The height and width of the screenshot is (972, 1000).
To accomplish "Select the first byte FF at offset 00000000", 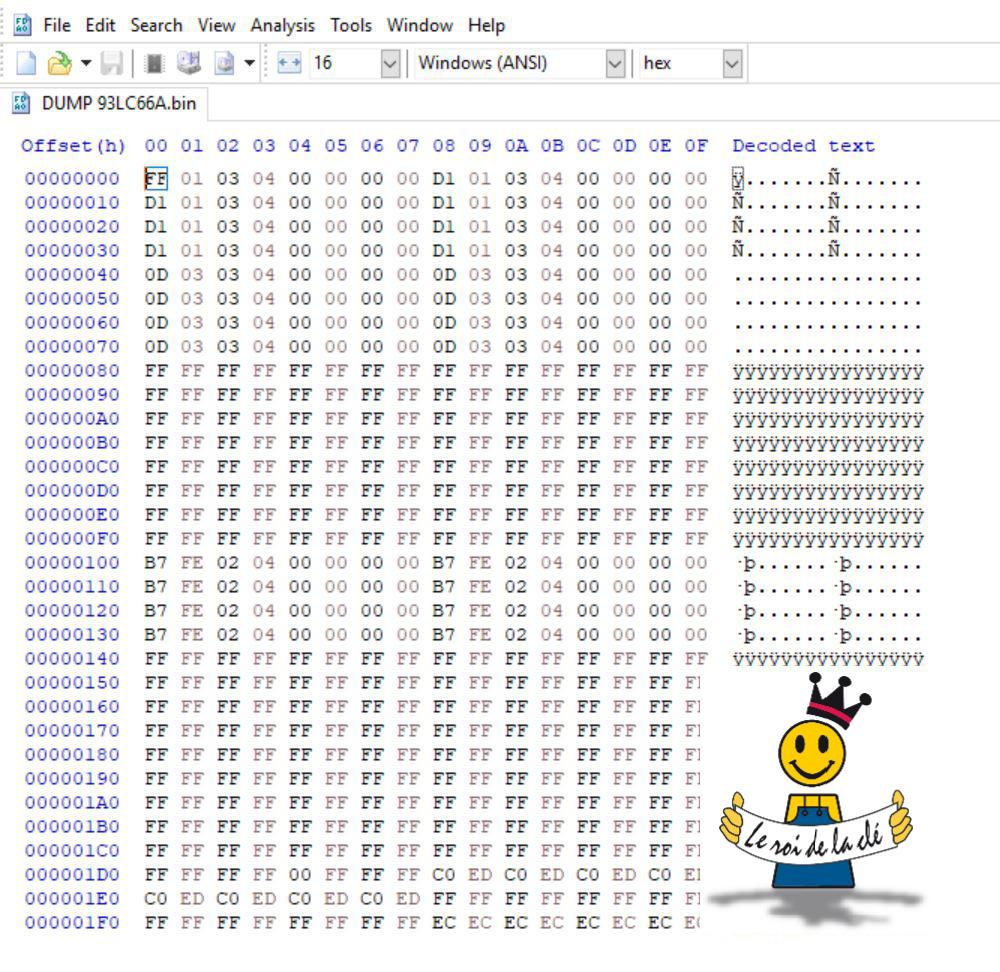I will [156, 179].
